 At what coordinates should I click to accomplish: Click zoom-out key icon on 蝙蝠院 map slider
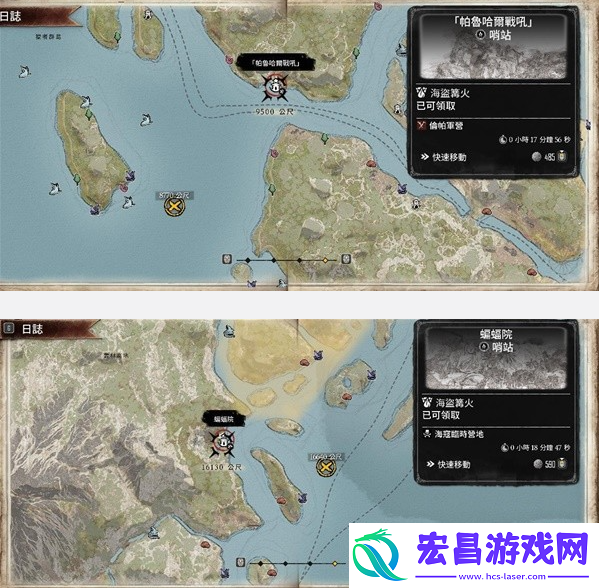pyautogui.click(x=240, y=562)
